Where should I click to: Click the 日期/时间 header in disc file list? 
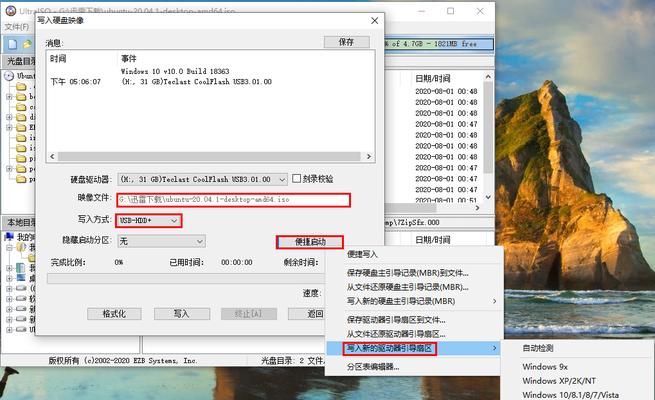click(433, 78)
